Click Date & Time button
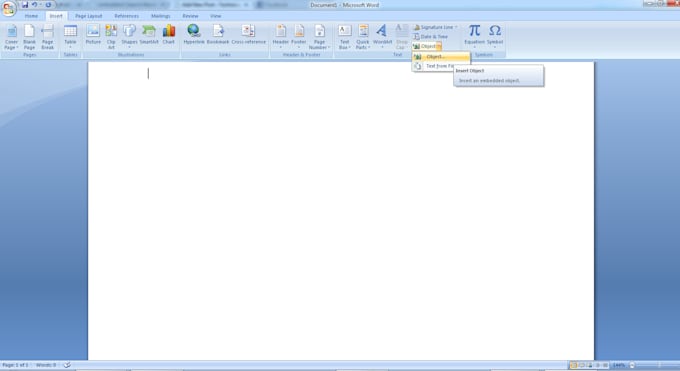The width and height of the screenshot is (680, 371). point(430,36)
